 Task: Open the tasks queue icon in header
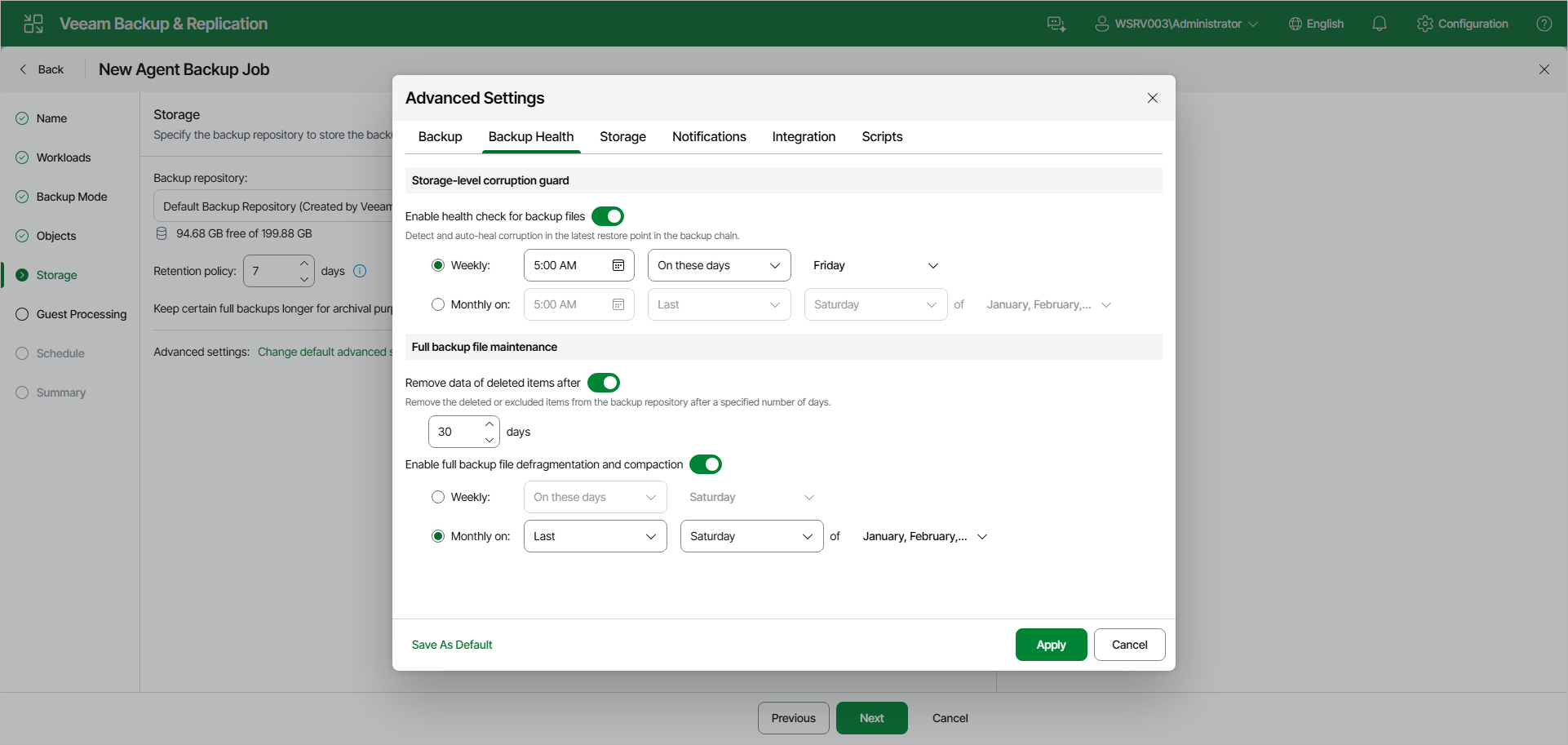pyautogui.click(x=1056, y=24)
